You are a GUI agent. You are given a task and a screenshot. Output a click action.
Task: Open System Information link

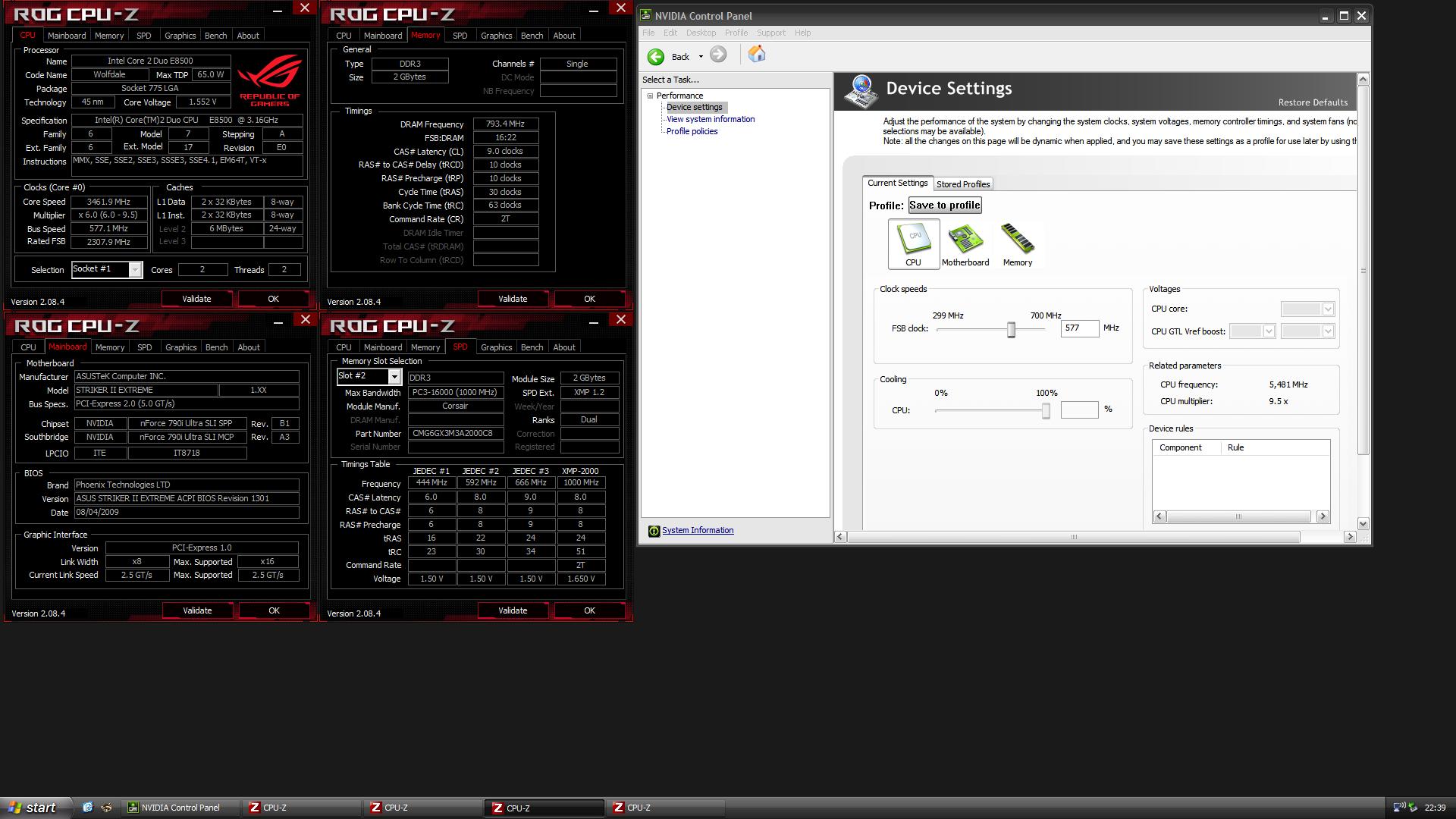click(x=698, y=530)
